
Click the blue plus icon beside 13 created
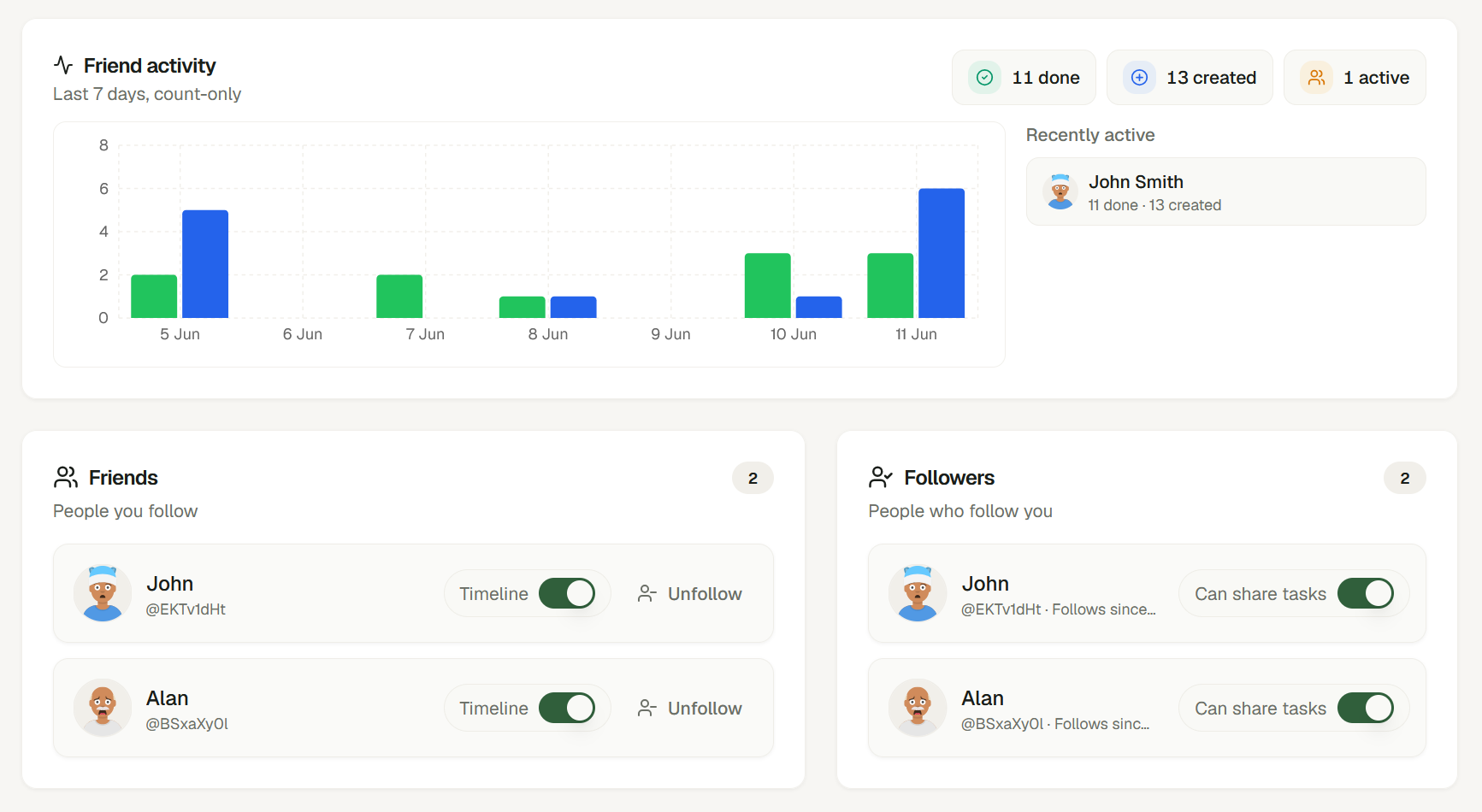pos(1139,78)
